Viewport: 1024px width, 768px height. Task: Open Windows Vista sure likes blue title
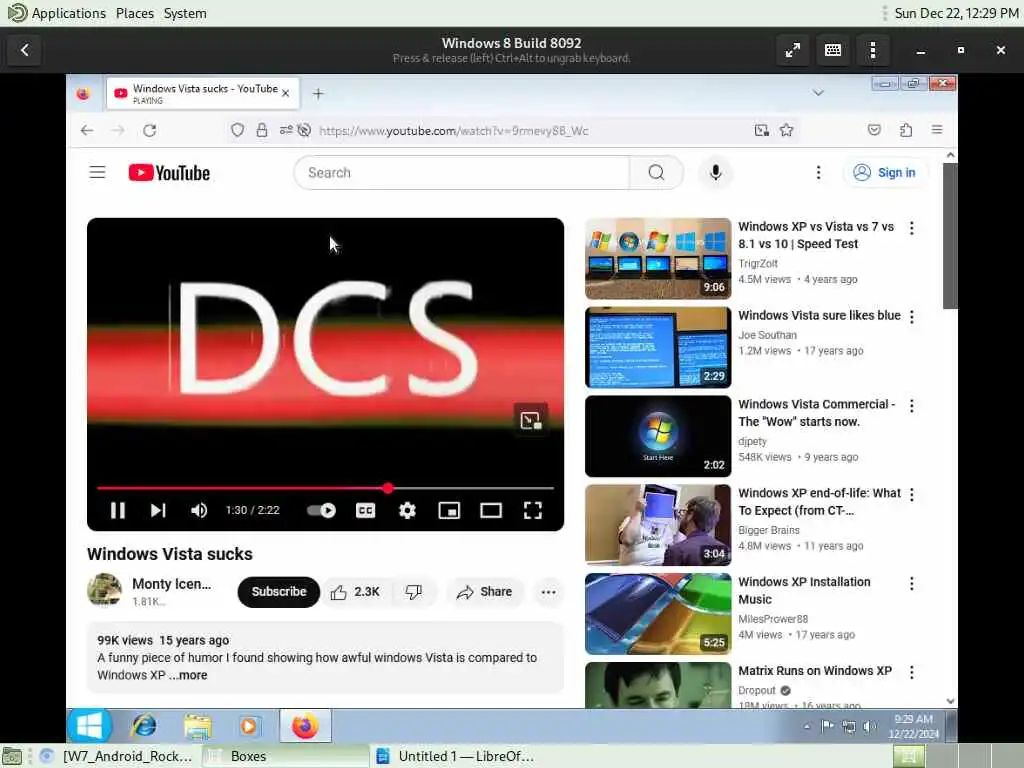(x=819, y=315)
